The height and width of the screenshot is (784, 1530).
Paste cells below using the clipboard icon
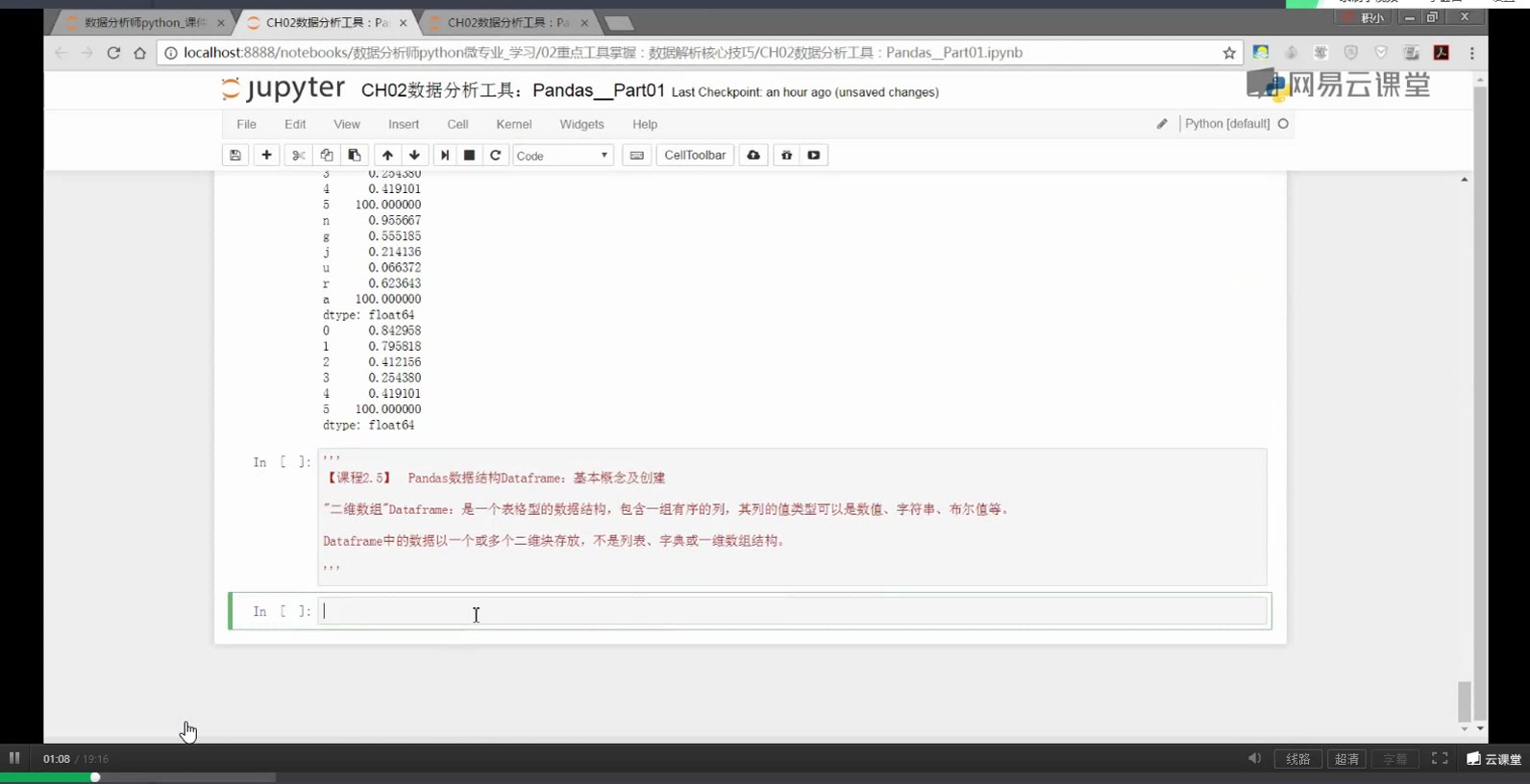[355, 155]
